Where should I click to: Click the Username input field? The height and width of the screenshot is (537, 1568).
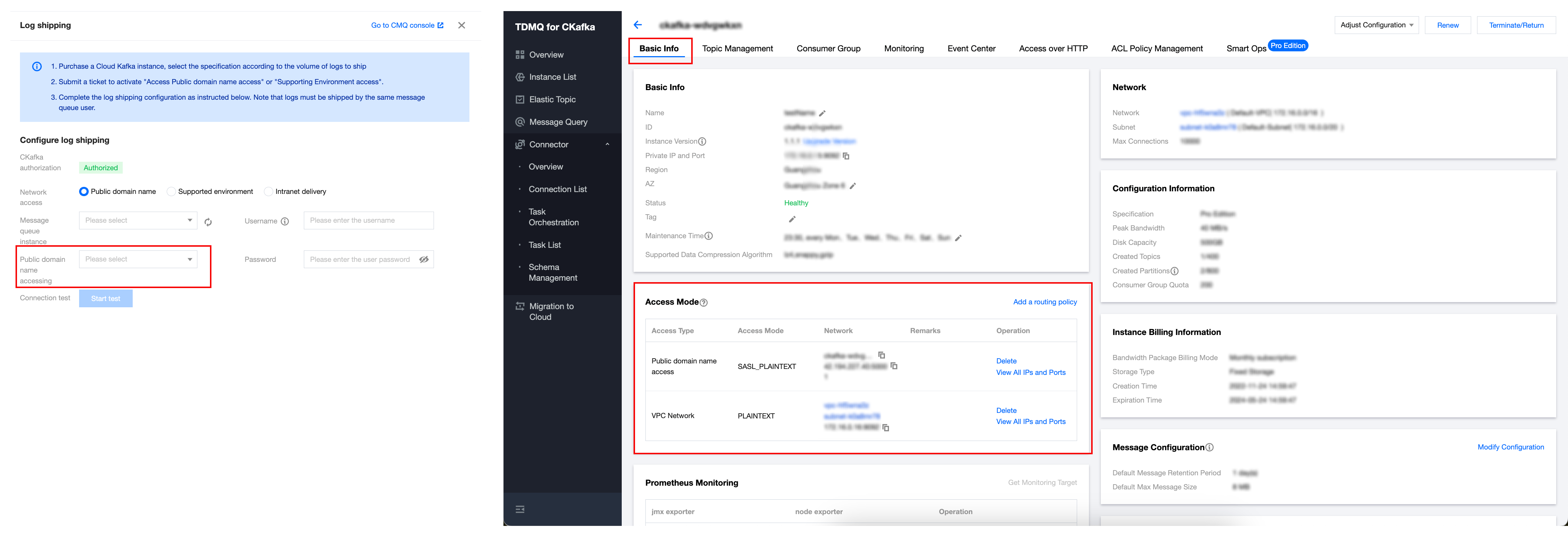coord(368,221)
